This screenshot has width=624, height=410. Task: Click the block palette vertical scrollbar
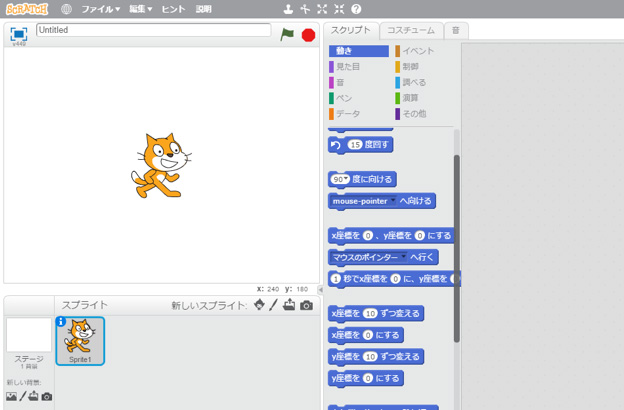tap(456, 248)
